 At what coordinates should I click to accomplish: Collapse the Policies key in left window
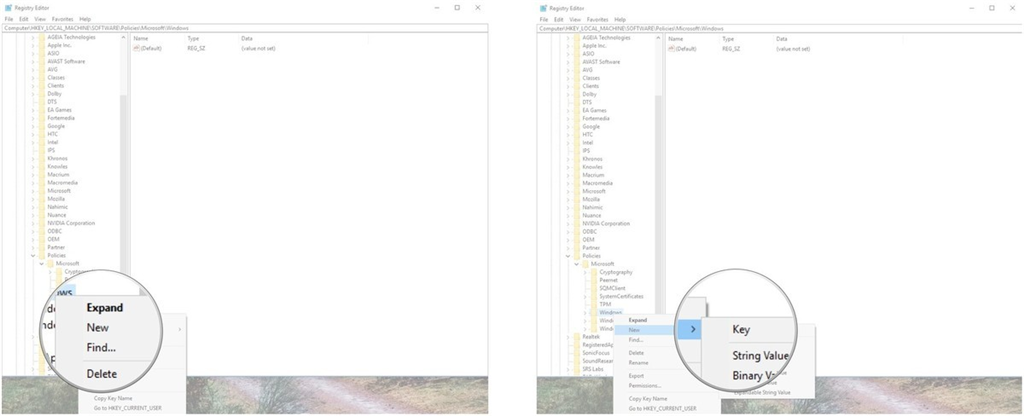coord(33,255)
